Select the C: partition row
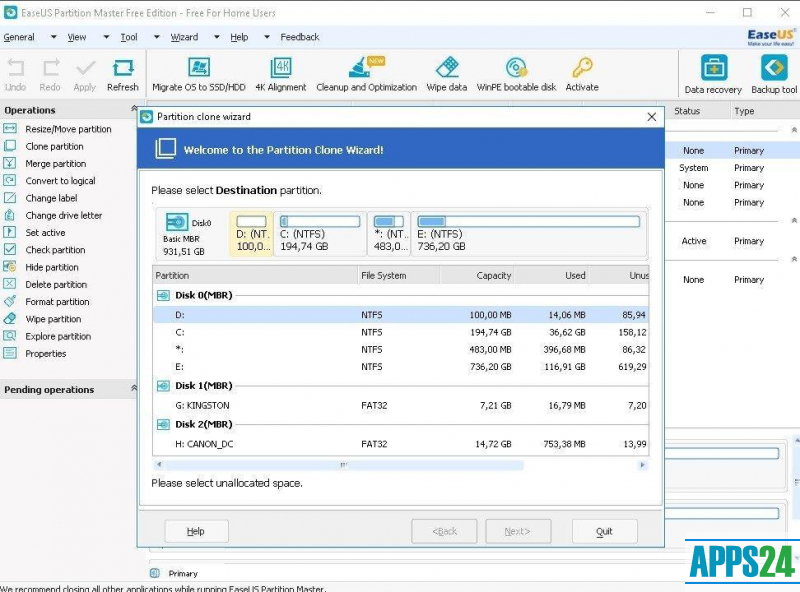 pyautogui.click(x=401, y=333)
